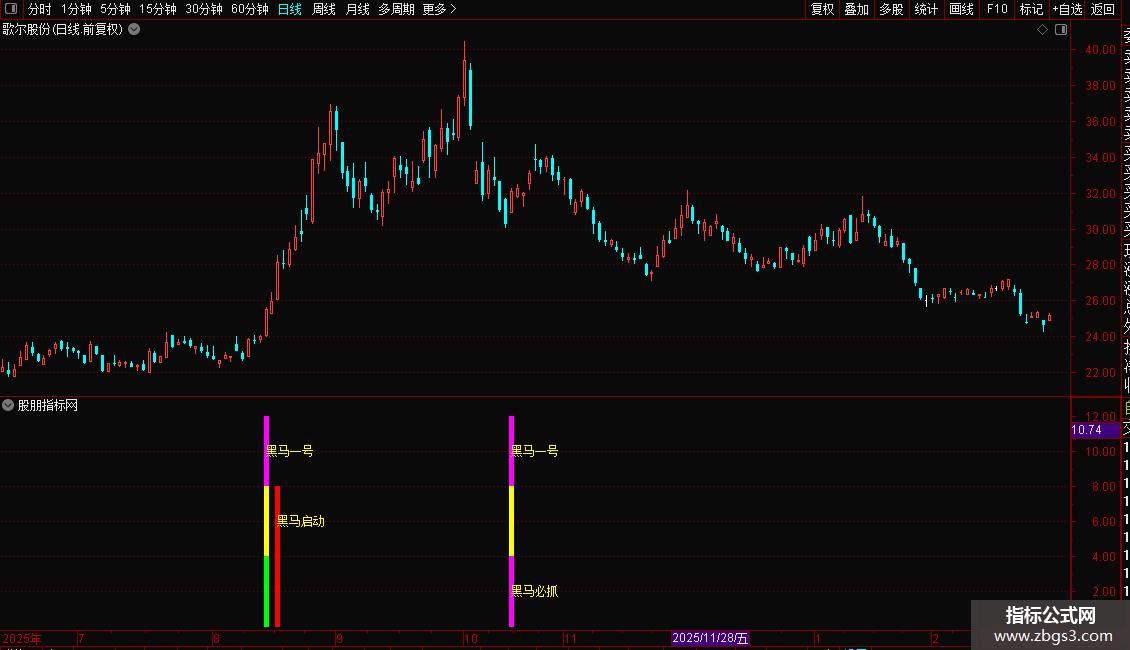Click the 黑马启动 signal label
Image resolution: width=1130 pixels, height=650 pixels.
pos(301,521)
